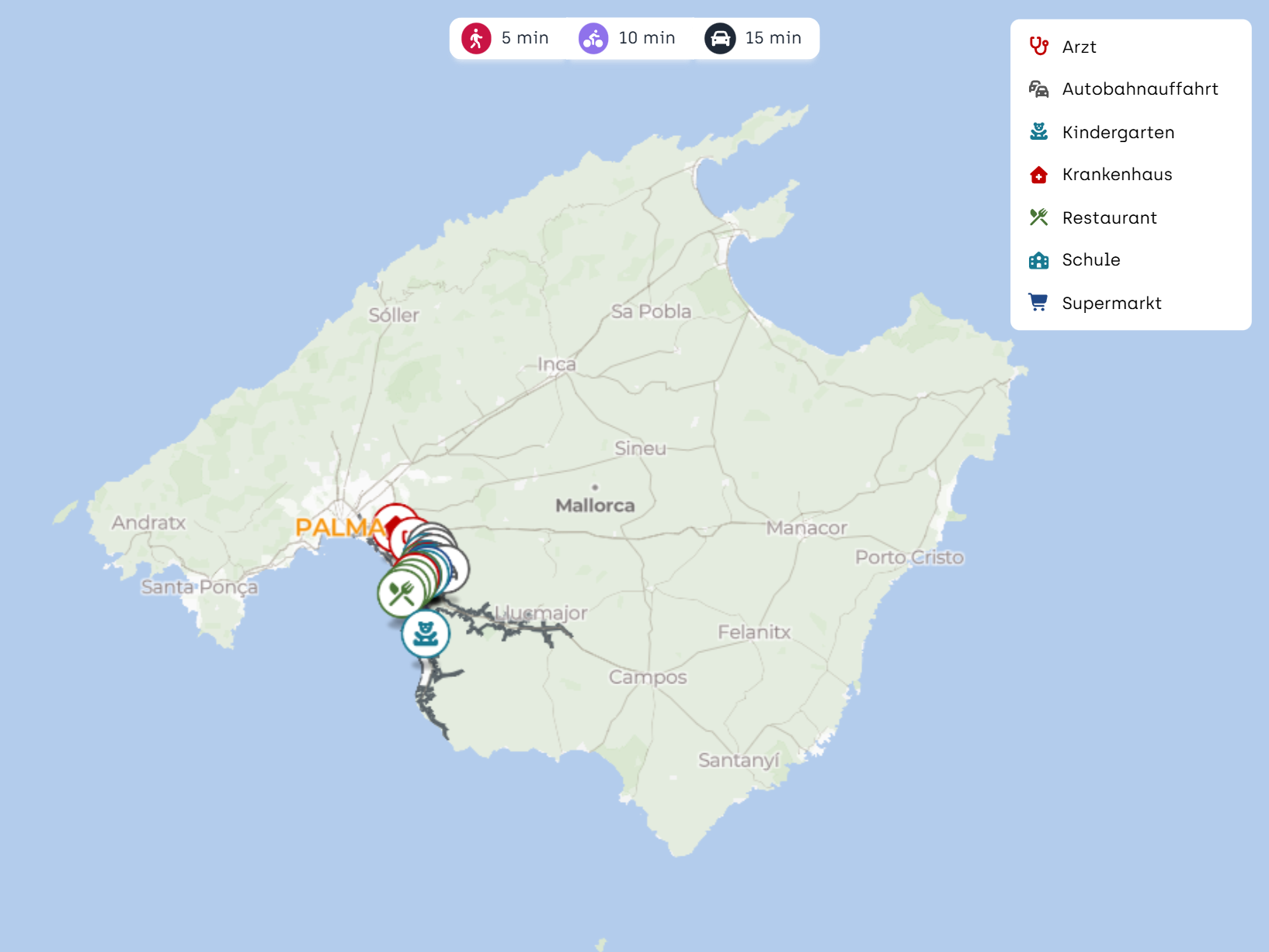
Task: Click the Kindergarten teddy icon in legend
Action: (1038, 132)
